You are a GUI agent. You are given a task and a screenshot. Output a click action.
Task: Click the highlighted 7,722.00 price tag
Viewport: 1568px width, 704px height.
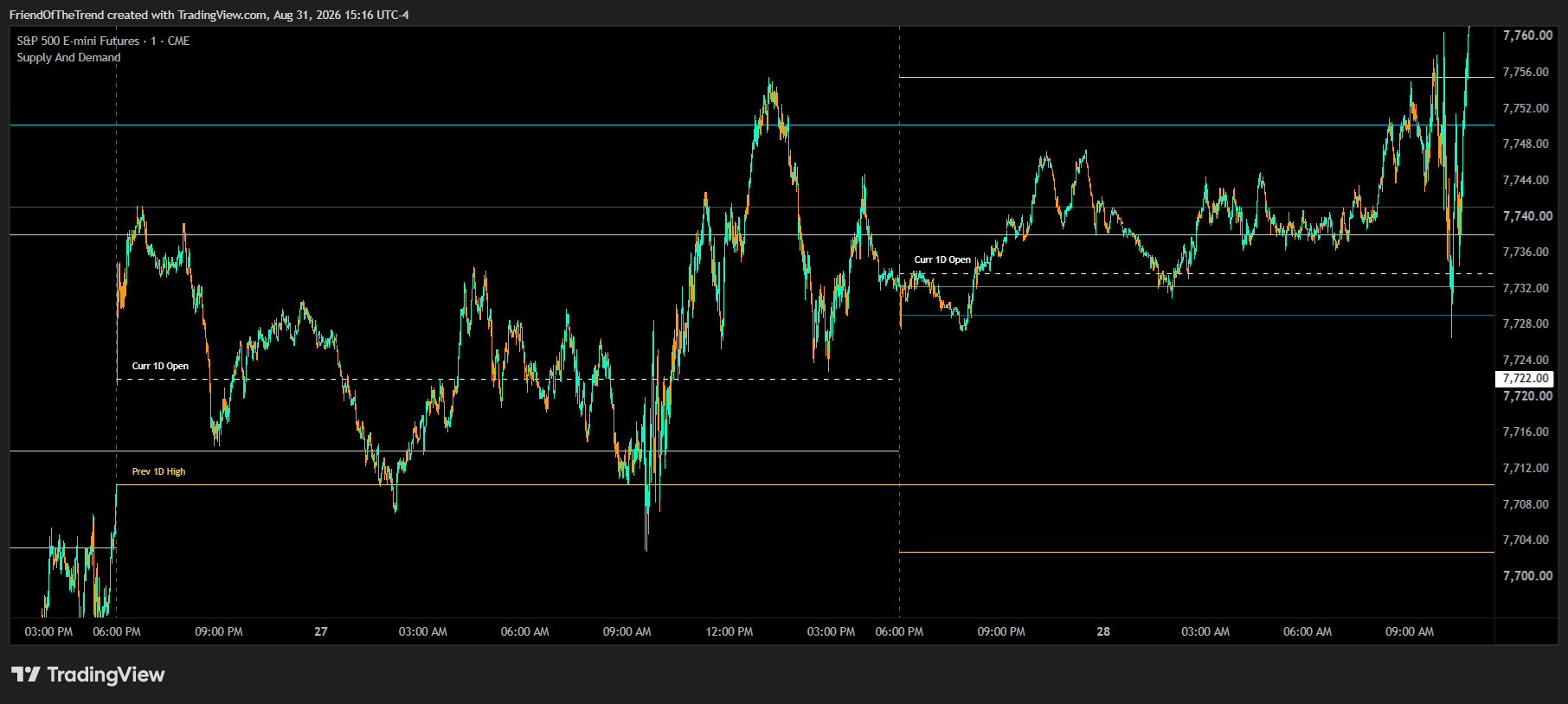click(1525, 378)
